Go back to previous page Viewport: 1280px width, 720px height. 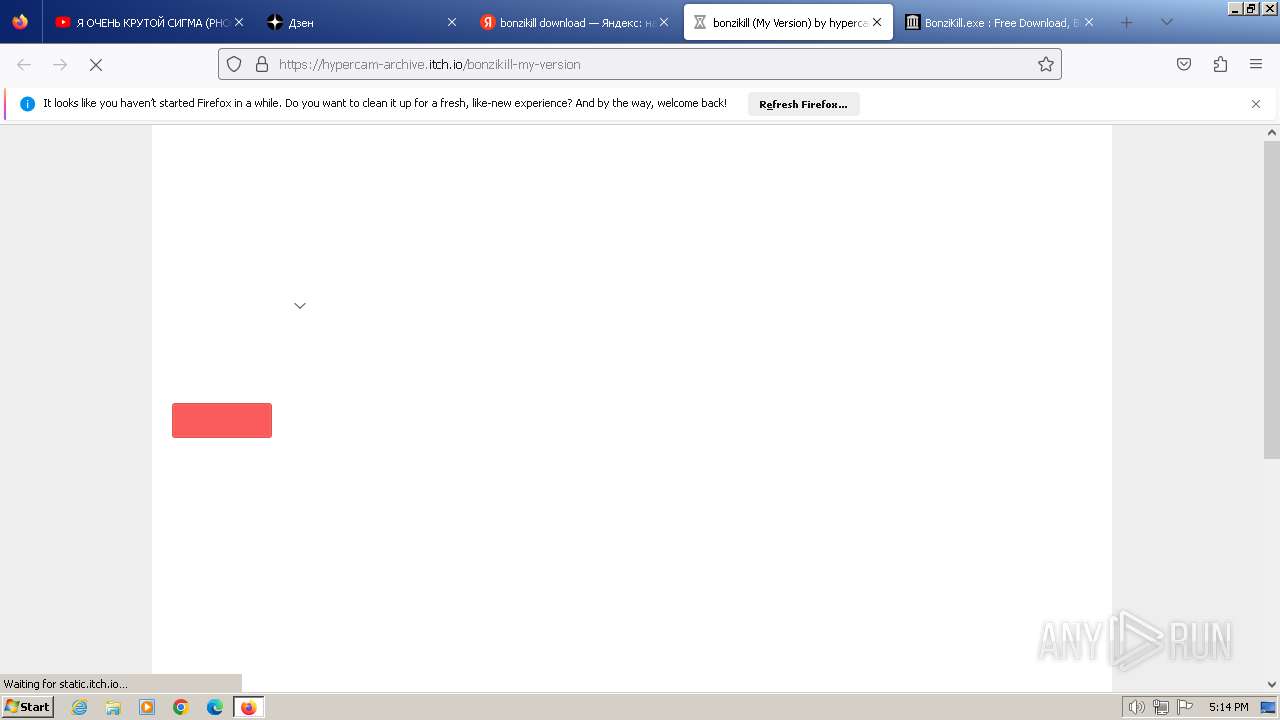coord(24,64)
